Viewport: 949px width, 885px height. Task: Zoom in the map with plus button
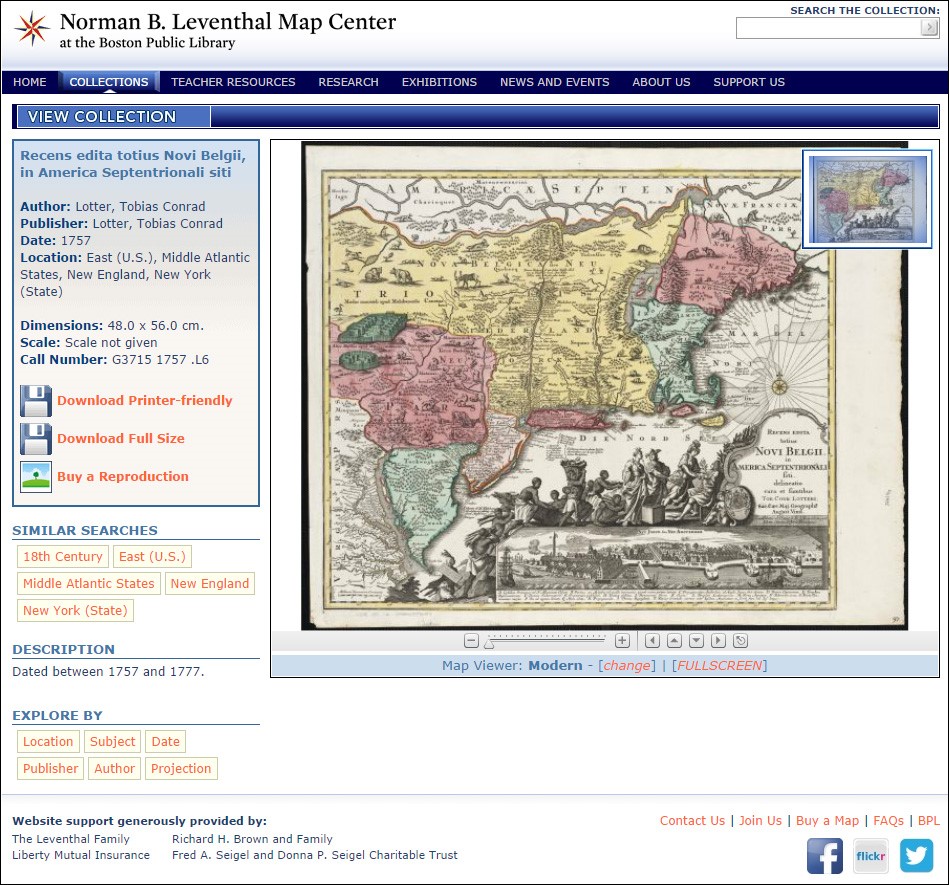(x=622, y=641)
